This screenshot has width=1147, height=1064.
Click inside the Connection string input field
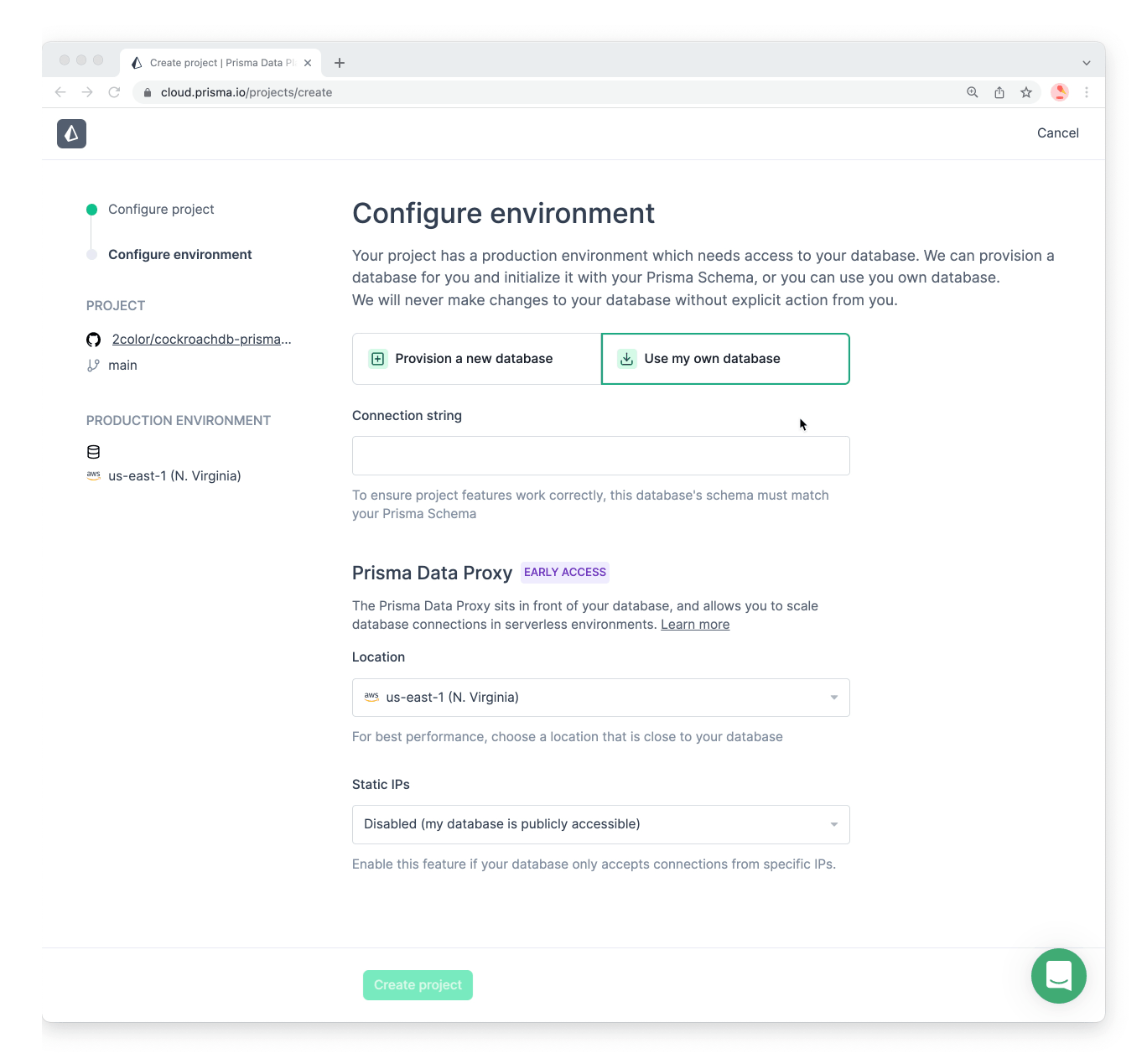[x=600, y=455]
